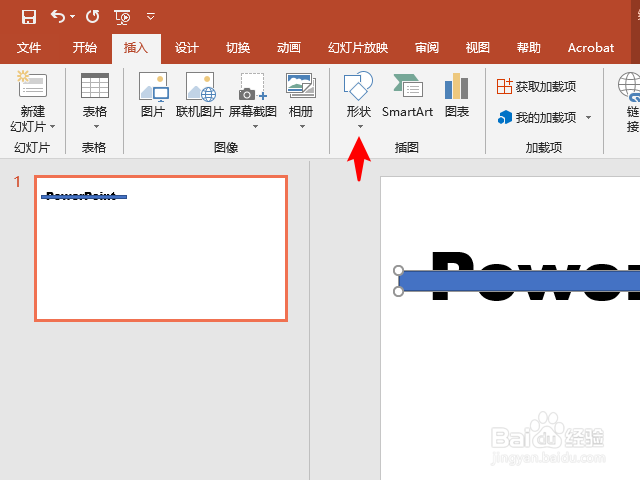The height and width of the screenshot is (480, 640).
Task: Open the 动画 animations tab
Action: (289, 48)
